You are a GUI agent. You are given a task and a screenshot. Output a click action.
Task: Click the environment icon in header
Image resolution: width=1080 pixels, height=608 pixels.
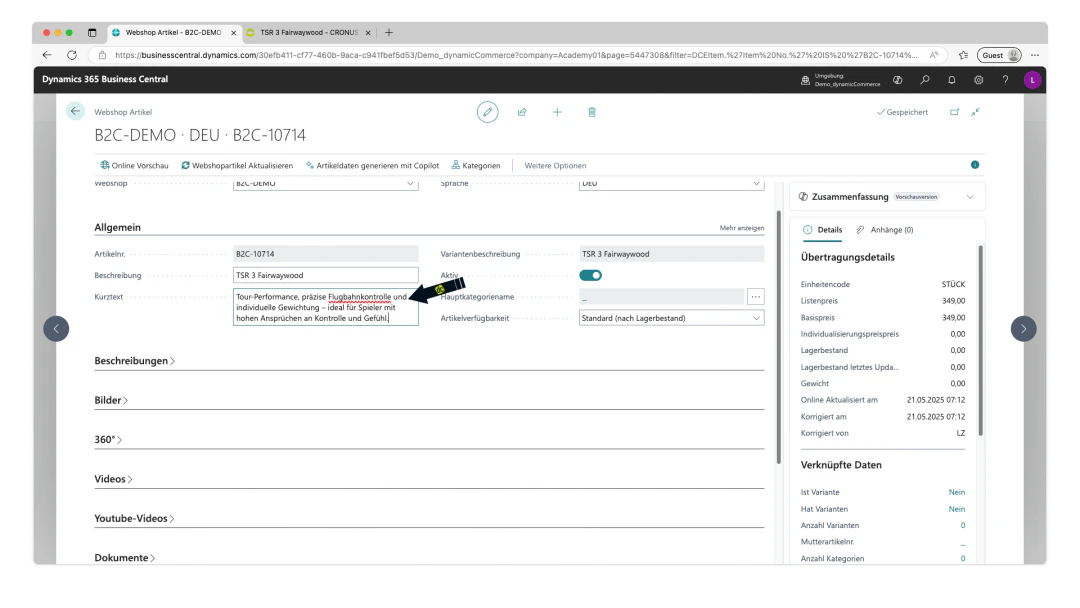click(805, 80)
